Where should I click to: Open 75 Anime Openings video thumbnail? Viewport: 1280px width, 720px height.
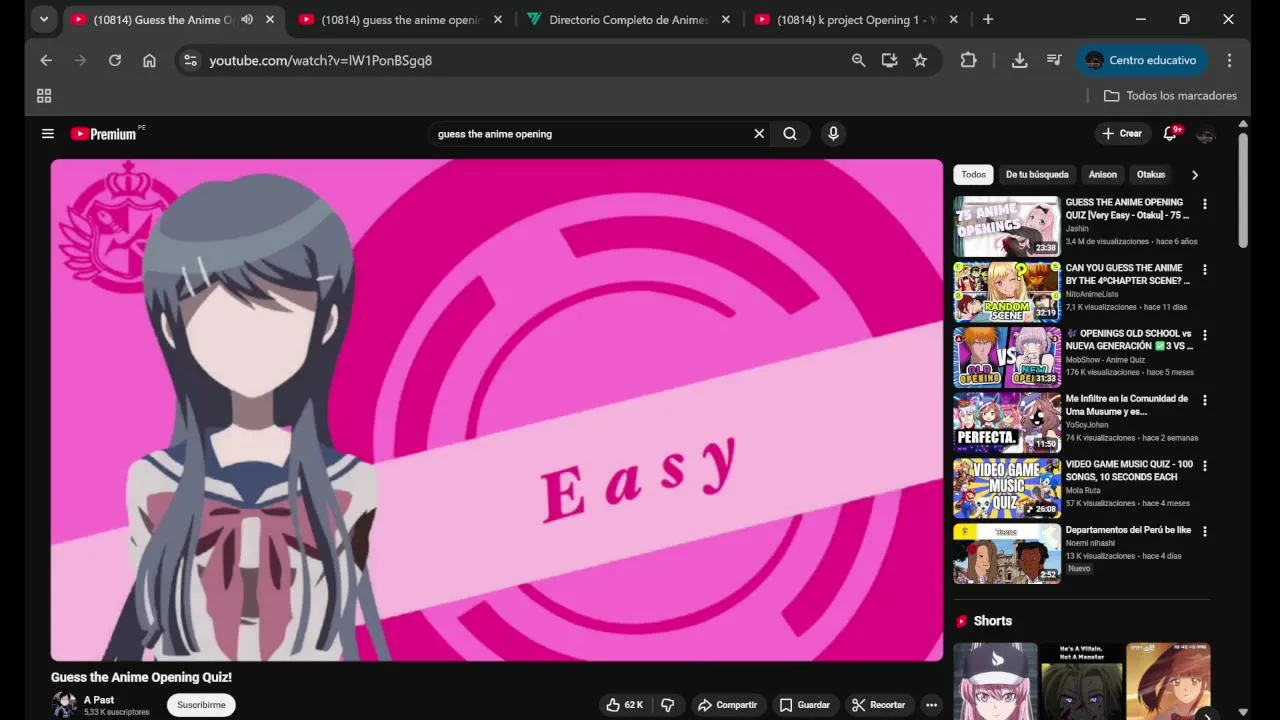tap(1006, 226)
